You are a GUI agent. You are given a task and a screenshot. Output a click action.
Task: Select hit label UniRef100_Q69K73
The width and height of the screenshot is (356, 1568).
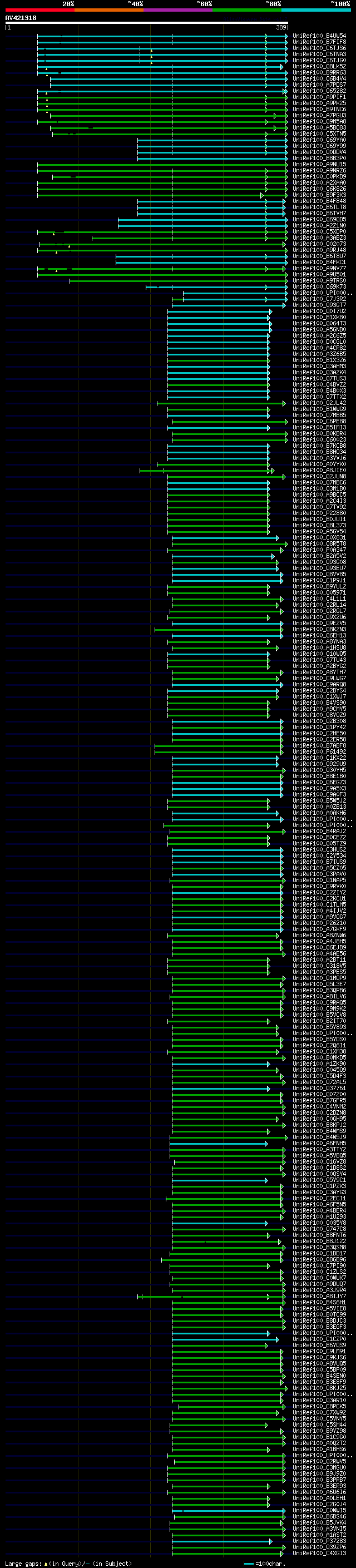(x=319, y=286)
